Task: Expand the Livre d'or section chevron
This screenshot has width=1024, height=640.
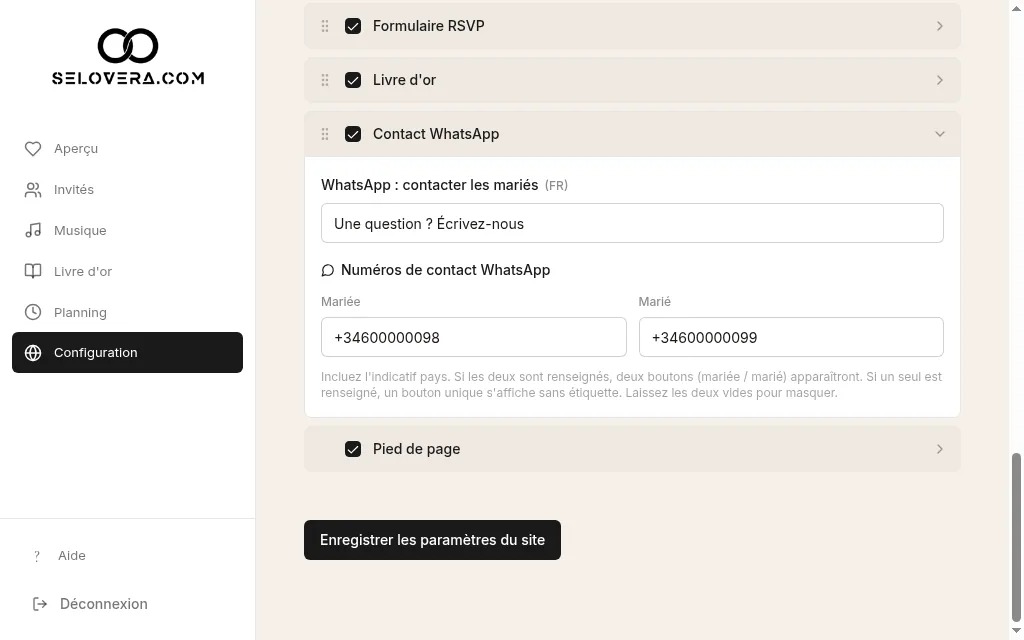Action: 940,80
